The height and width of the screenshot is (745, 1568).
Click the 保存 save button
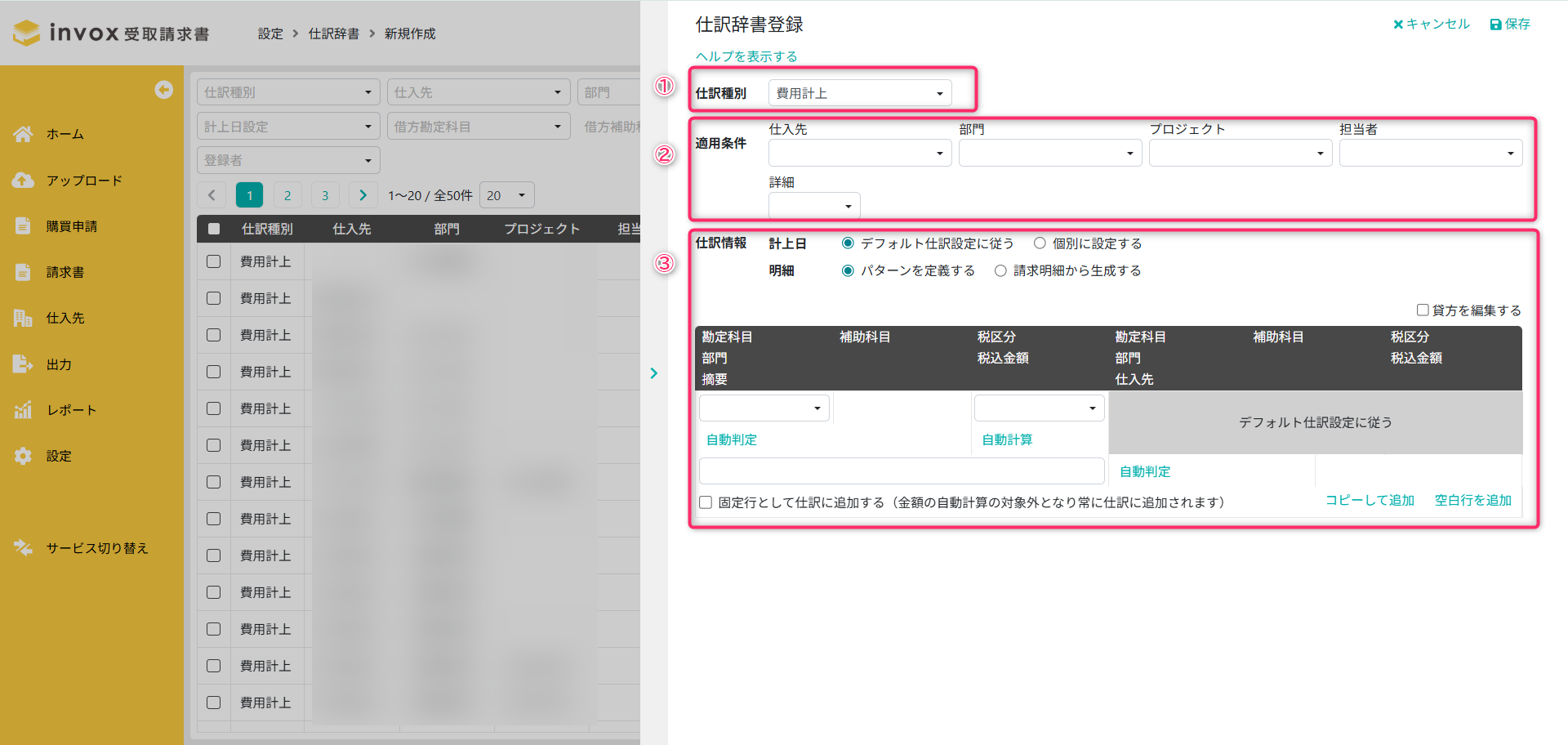1510,25
